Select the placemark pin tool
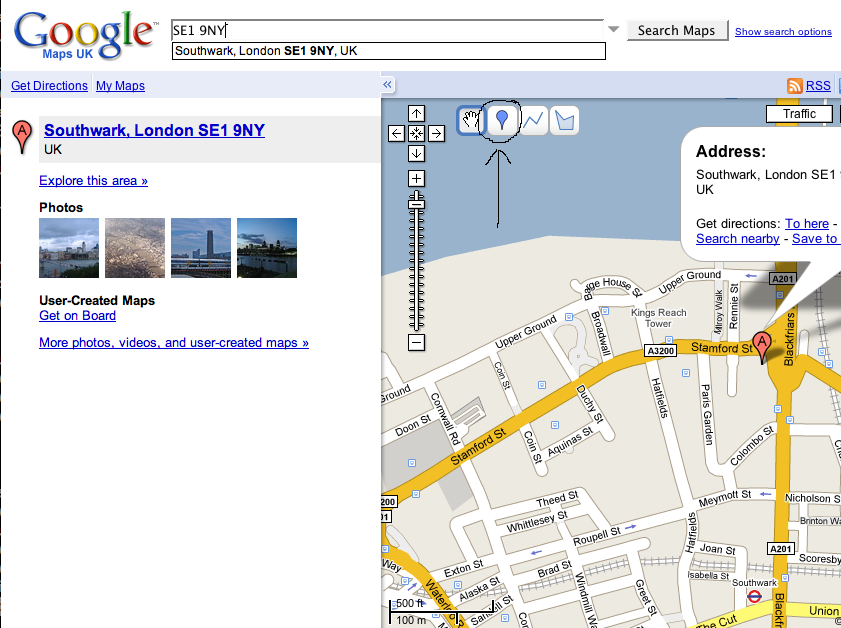 [502, 121]
